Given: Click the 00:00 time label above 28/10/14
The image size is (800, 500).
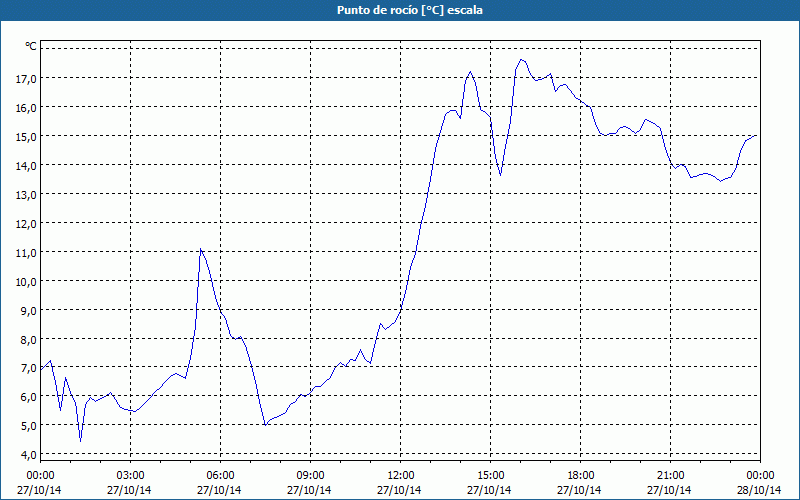Looking at the screenshot, I should pos(760,476).
